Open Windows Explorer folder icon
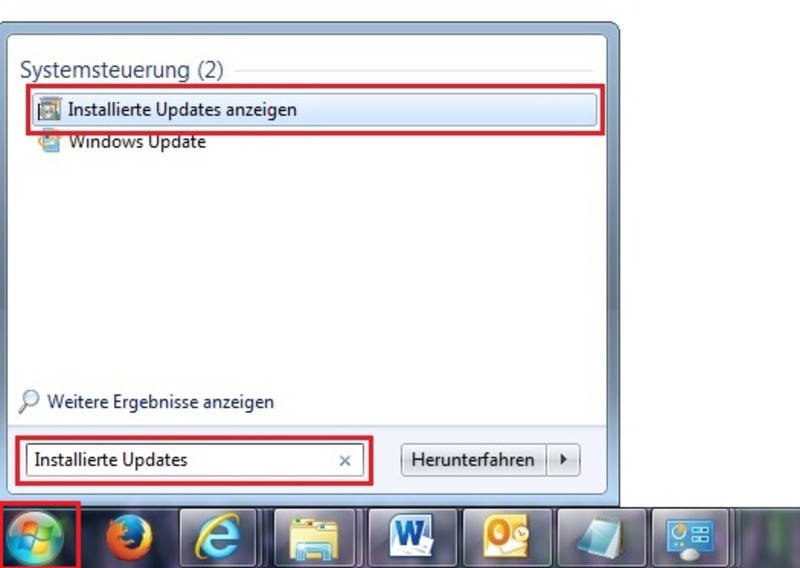Image resolution: width=800 pixels, height=568 pixels. (x=314, y=537)
